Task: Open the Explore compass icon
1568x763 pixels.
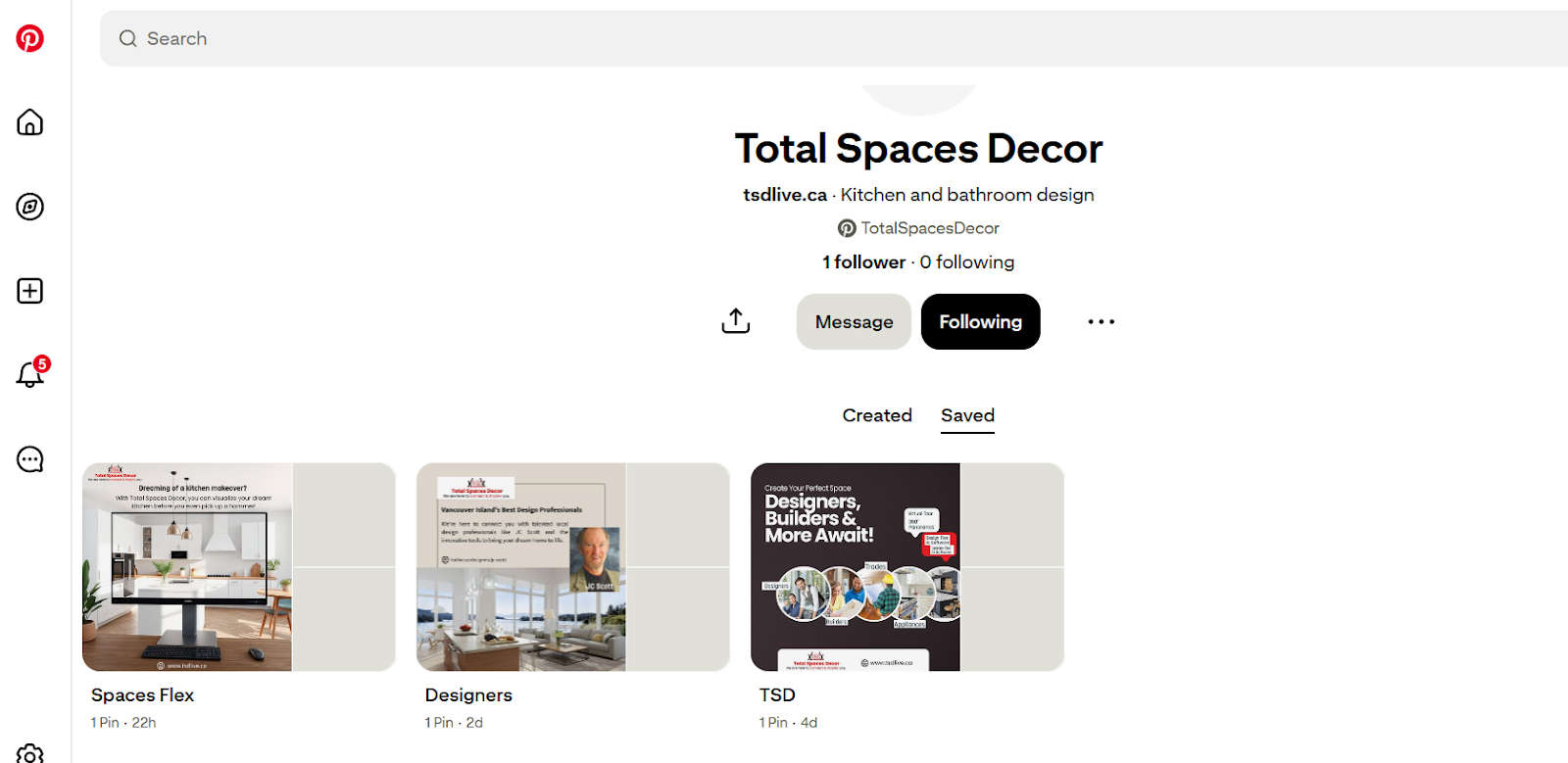Action: click(x=30, y=207)
